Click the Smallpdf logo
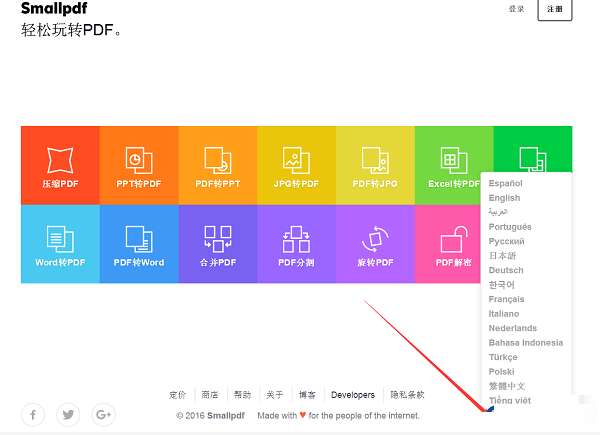This screenshot has height=435, width=600. tap(54, 8)
